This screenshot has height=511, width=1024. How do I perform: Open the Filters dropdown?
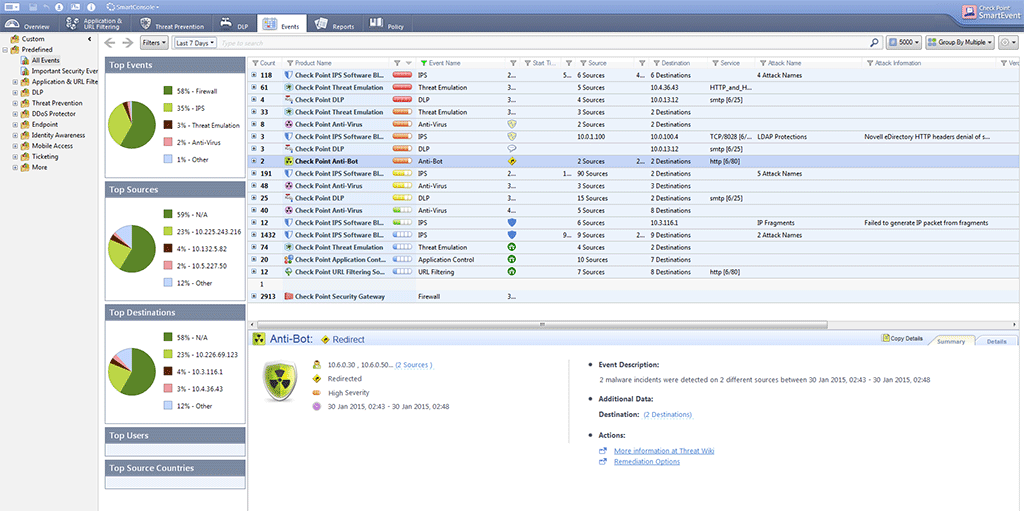[x=155, y=43]
